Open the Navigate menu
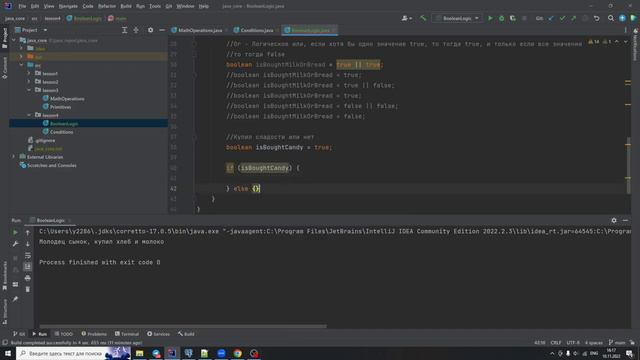 point(68,6)
